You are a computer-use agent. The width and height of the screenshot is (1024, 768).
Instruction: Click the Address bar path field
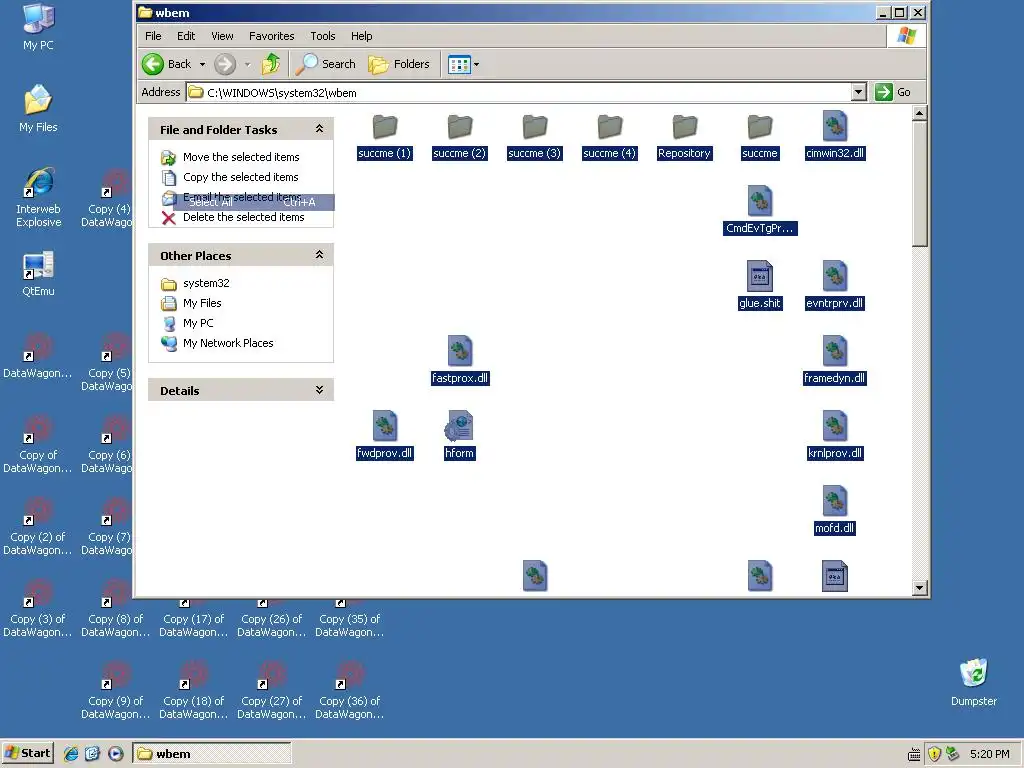tap(519, 92)
